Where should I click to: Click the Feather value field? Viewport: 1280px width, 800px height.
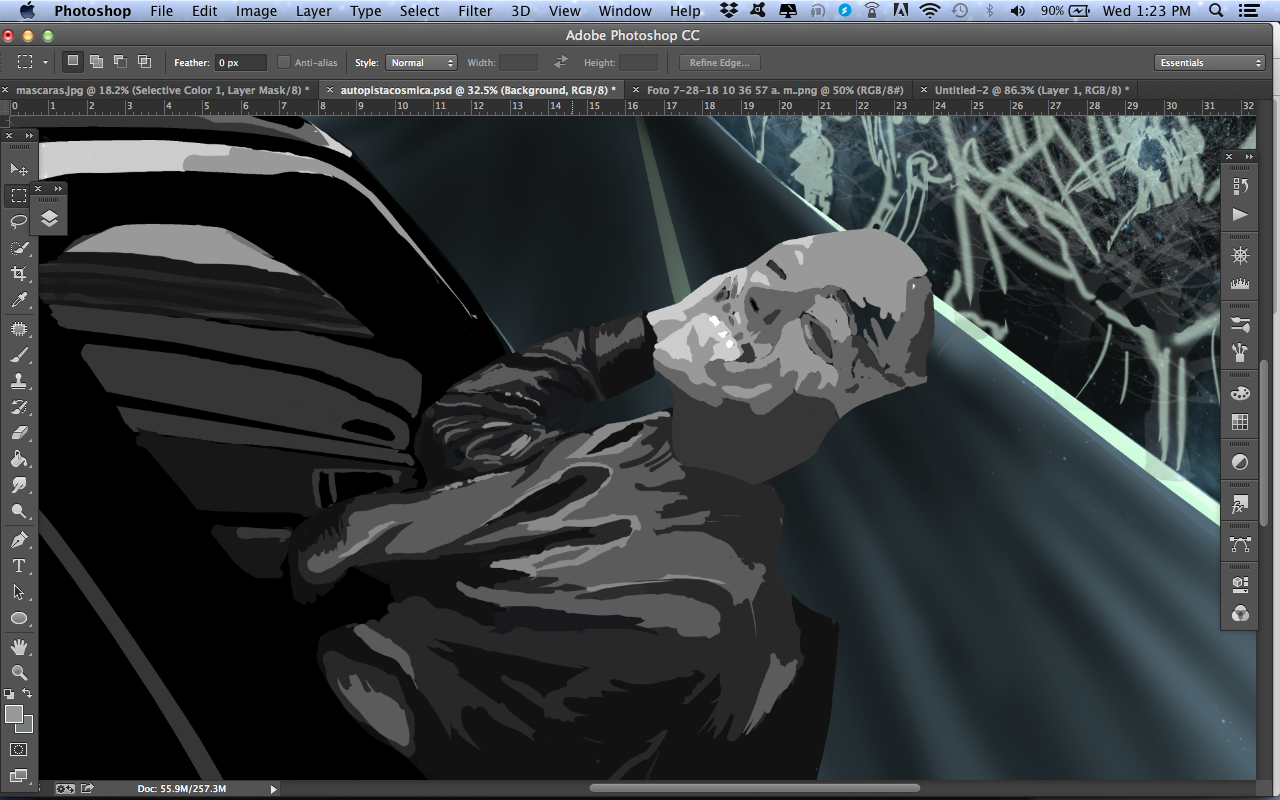tap(240, 62)
